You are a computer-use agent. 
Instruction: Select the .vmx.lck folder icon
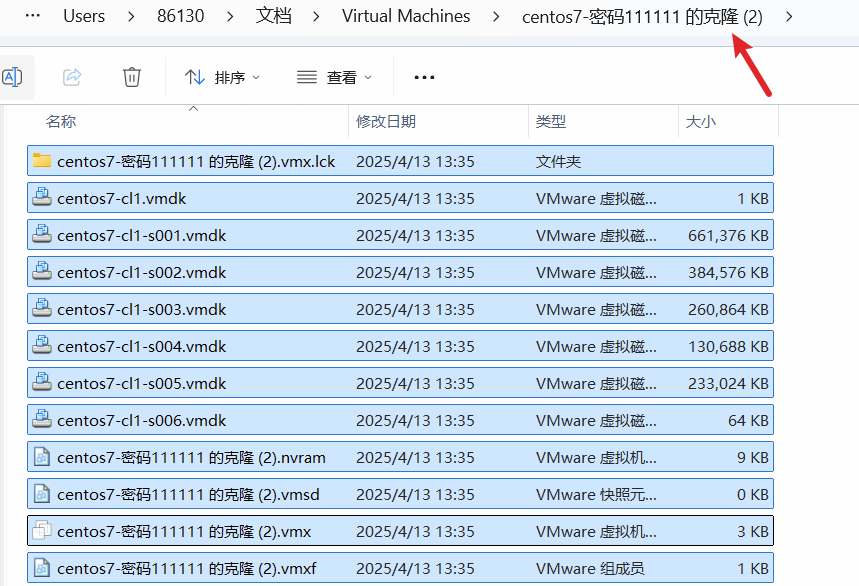(x=42, y=160)
